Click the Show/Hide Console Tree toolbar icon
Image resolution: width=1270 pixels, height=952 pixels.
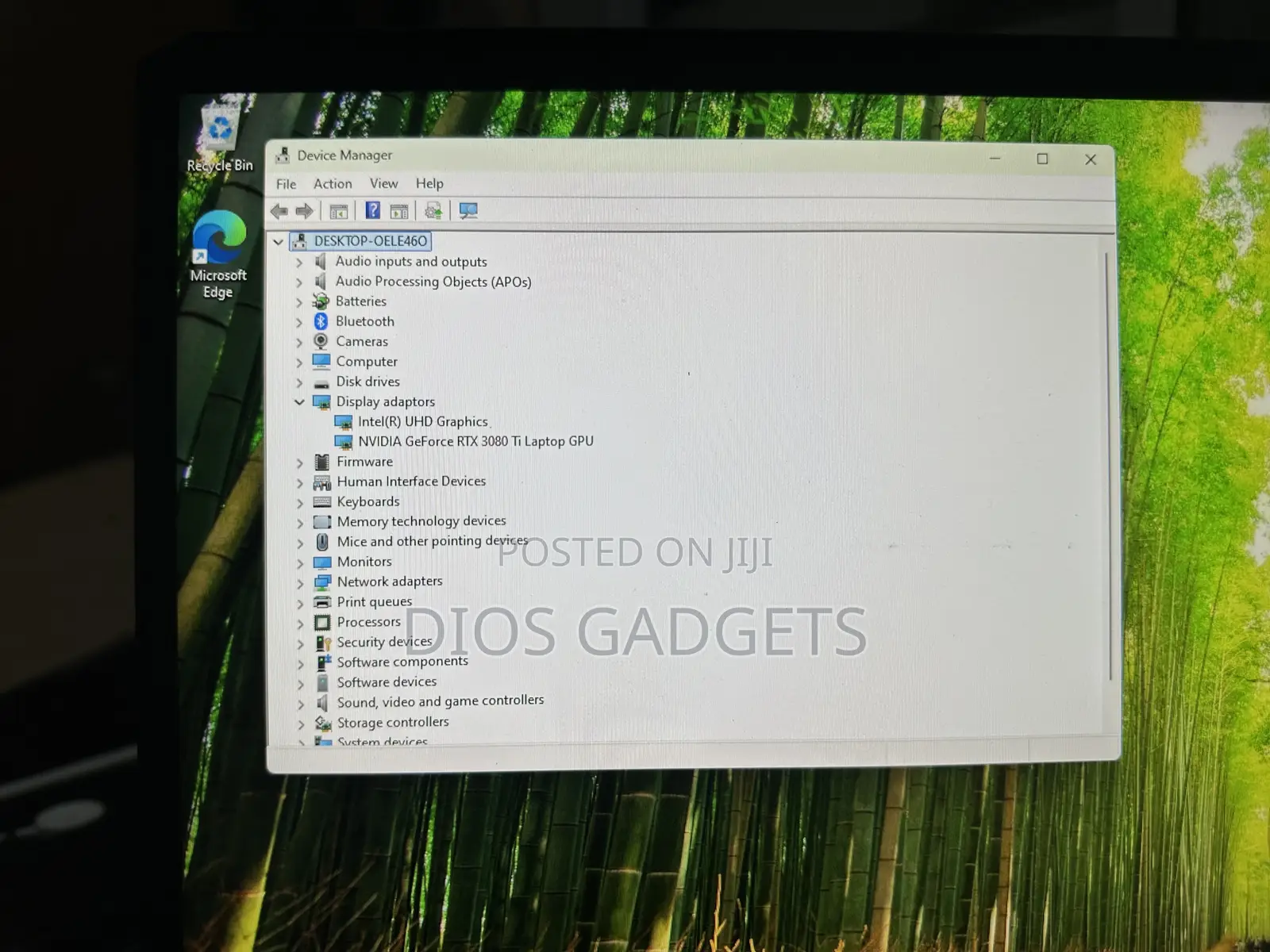pyautogui.click(x=339, y=211)
